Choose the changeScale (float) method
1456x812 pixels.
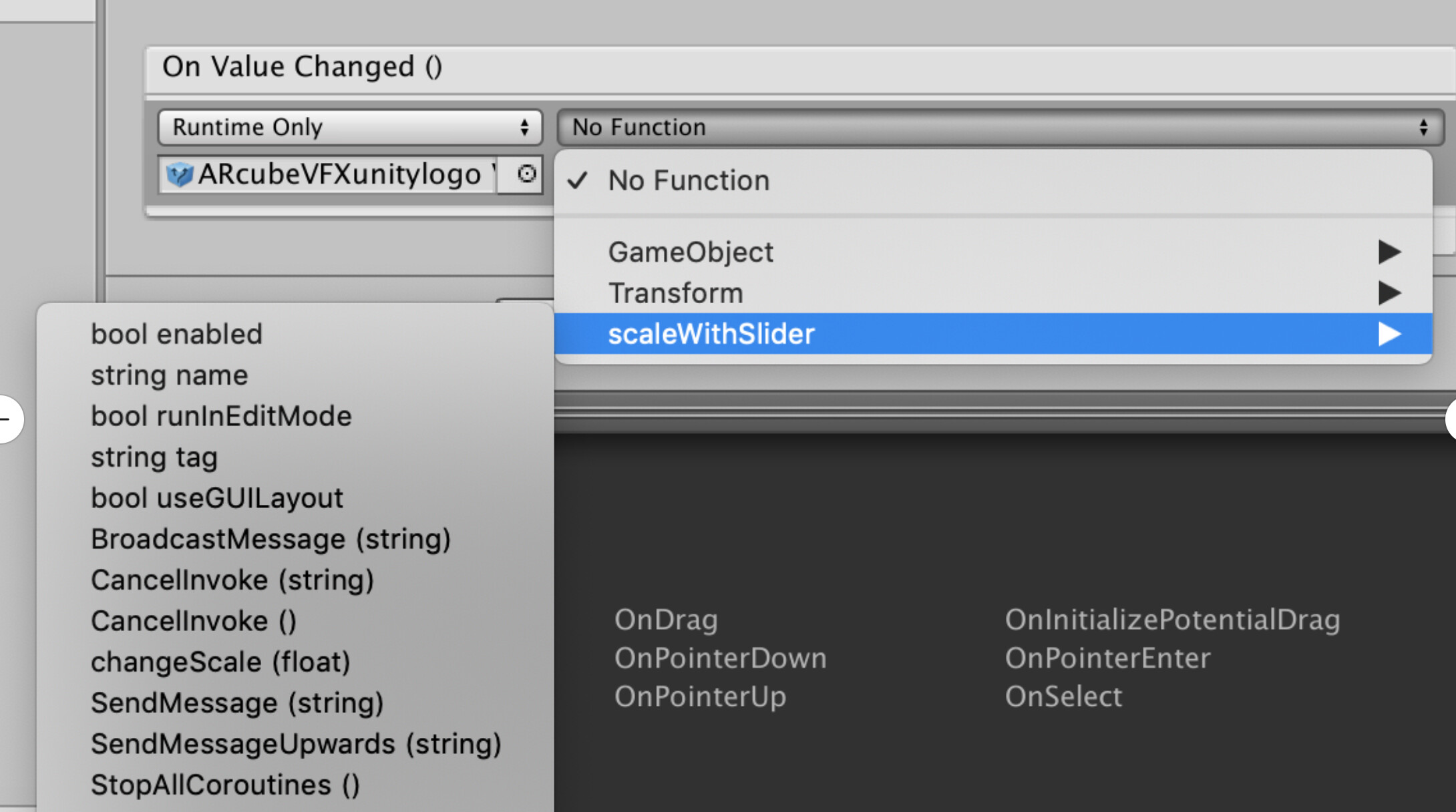tap(220, 661)
